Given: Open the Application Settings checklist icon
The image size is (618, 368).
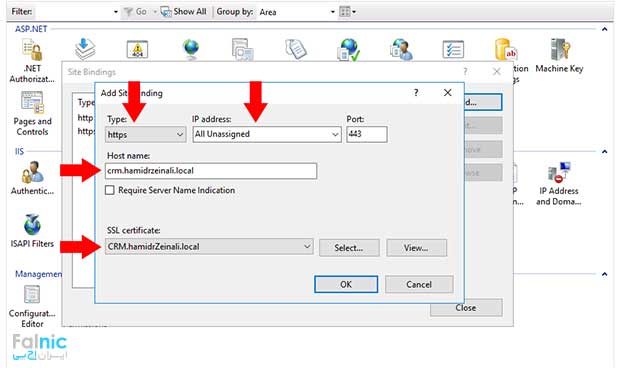Looking at the screenshot, I should (x=453, y=49).
